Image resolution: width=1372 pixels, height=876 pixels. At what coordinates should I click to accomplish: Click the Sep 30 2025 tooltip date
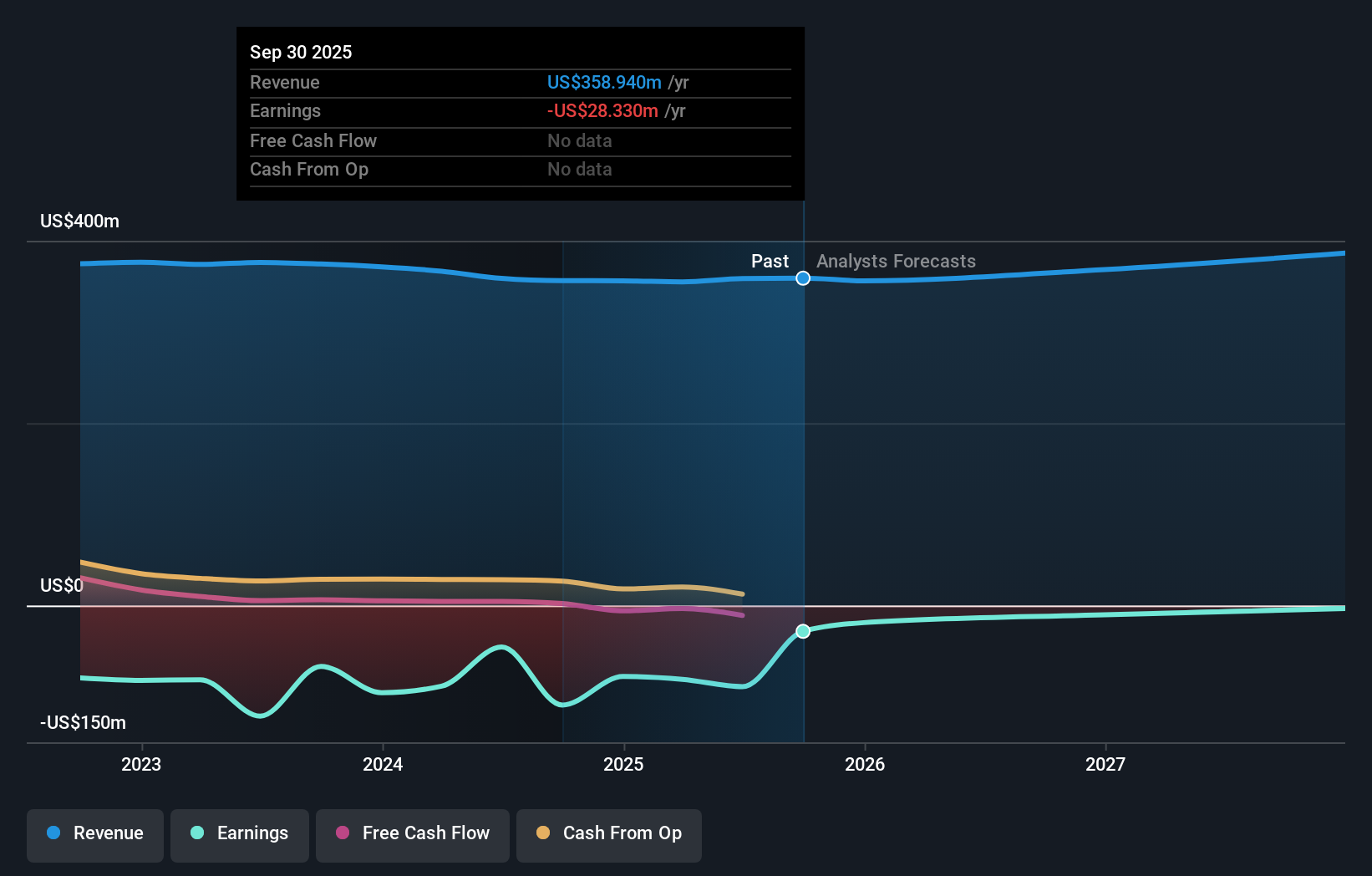point(301,52)
